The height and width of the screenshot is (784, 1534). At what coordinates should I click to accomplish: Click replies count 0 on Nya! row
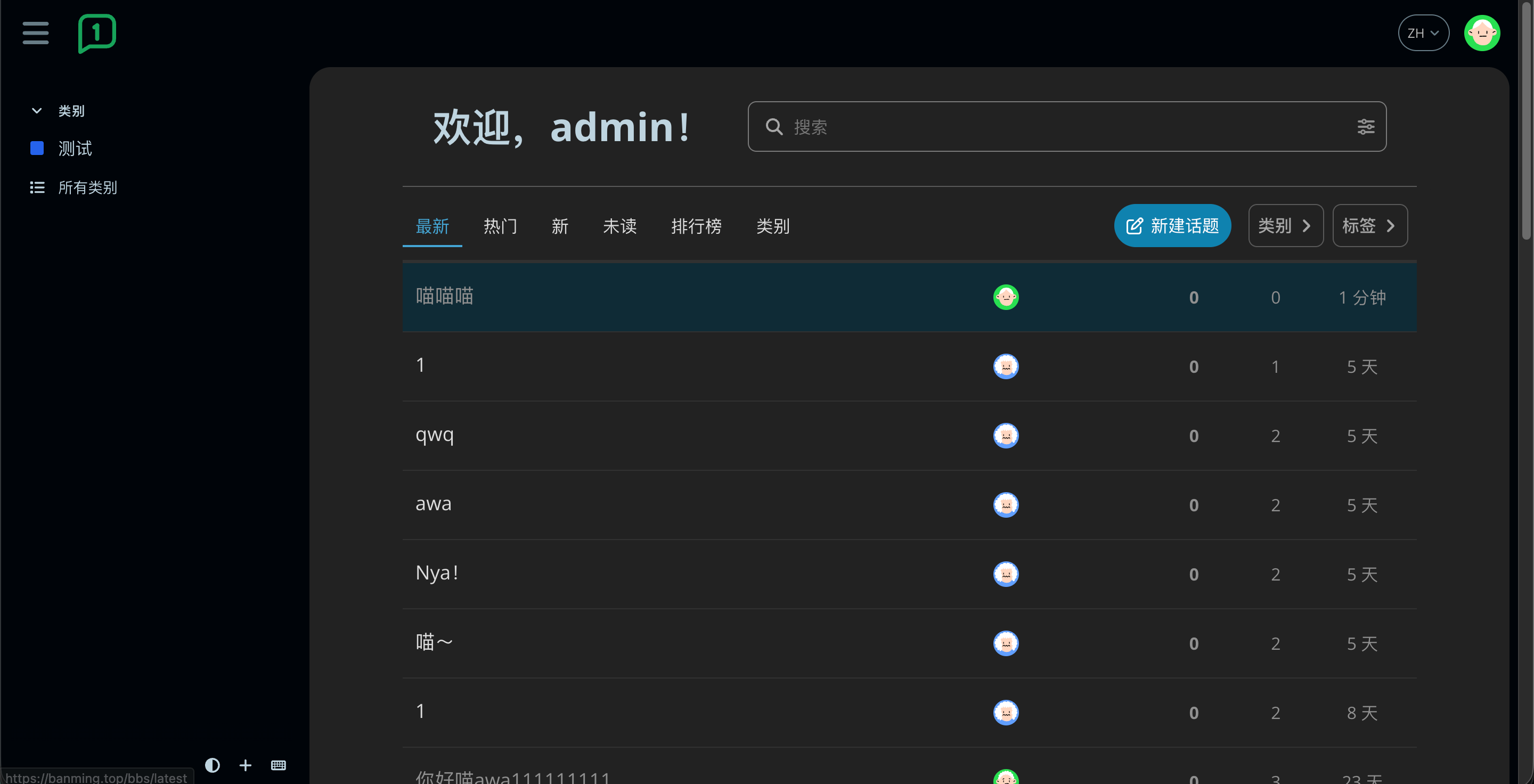(x=1193, y=574)
